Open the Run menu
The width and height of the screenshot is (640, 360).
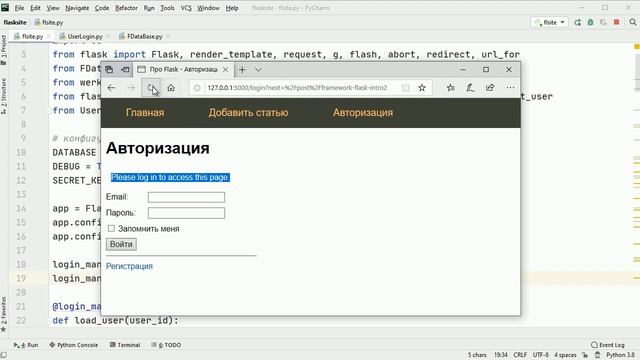point(149,8)
